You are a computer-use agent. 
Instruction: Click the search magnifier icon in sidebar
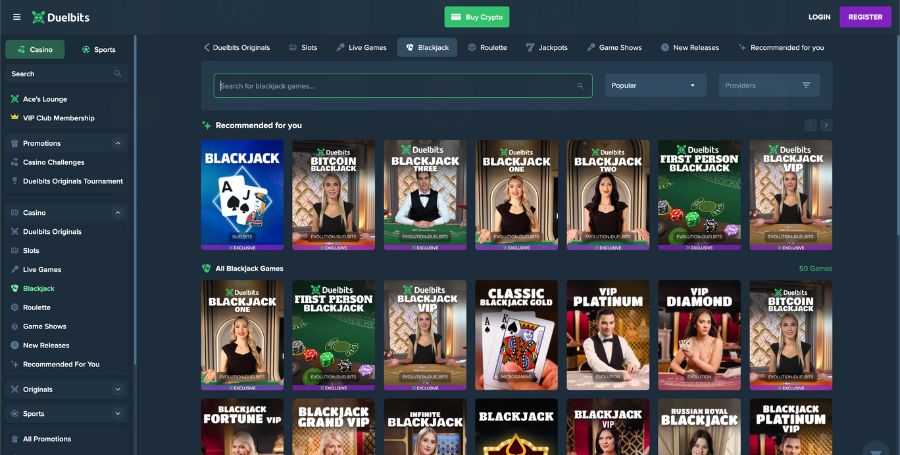pyautogui.click(x=118, y=74)
